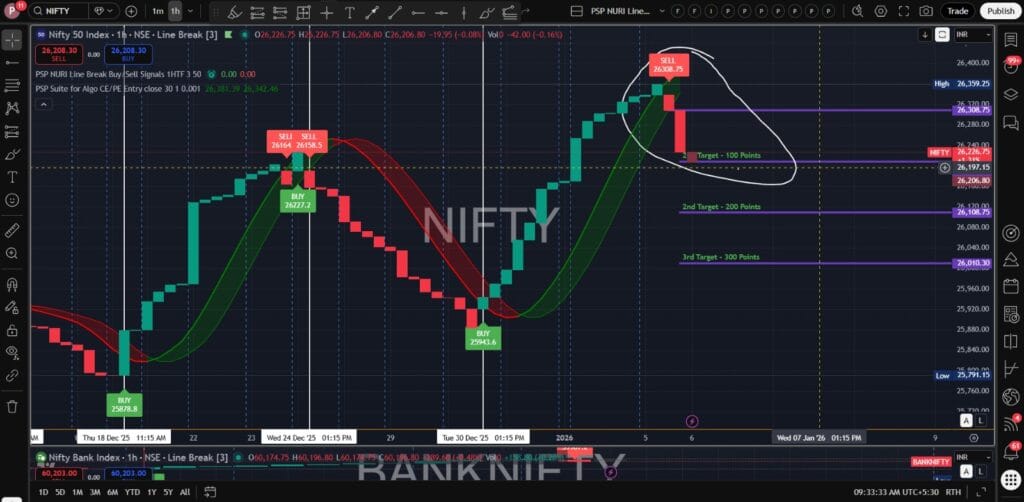
Task: Select the 1m timeframe
Action: tap(158, 10)
